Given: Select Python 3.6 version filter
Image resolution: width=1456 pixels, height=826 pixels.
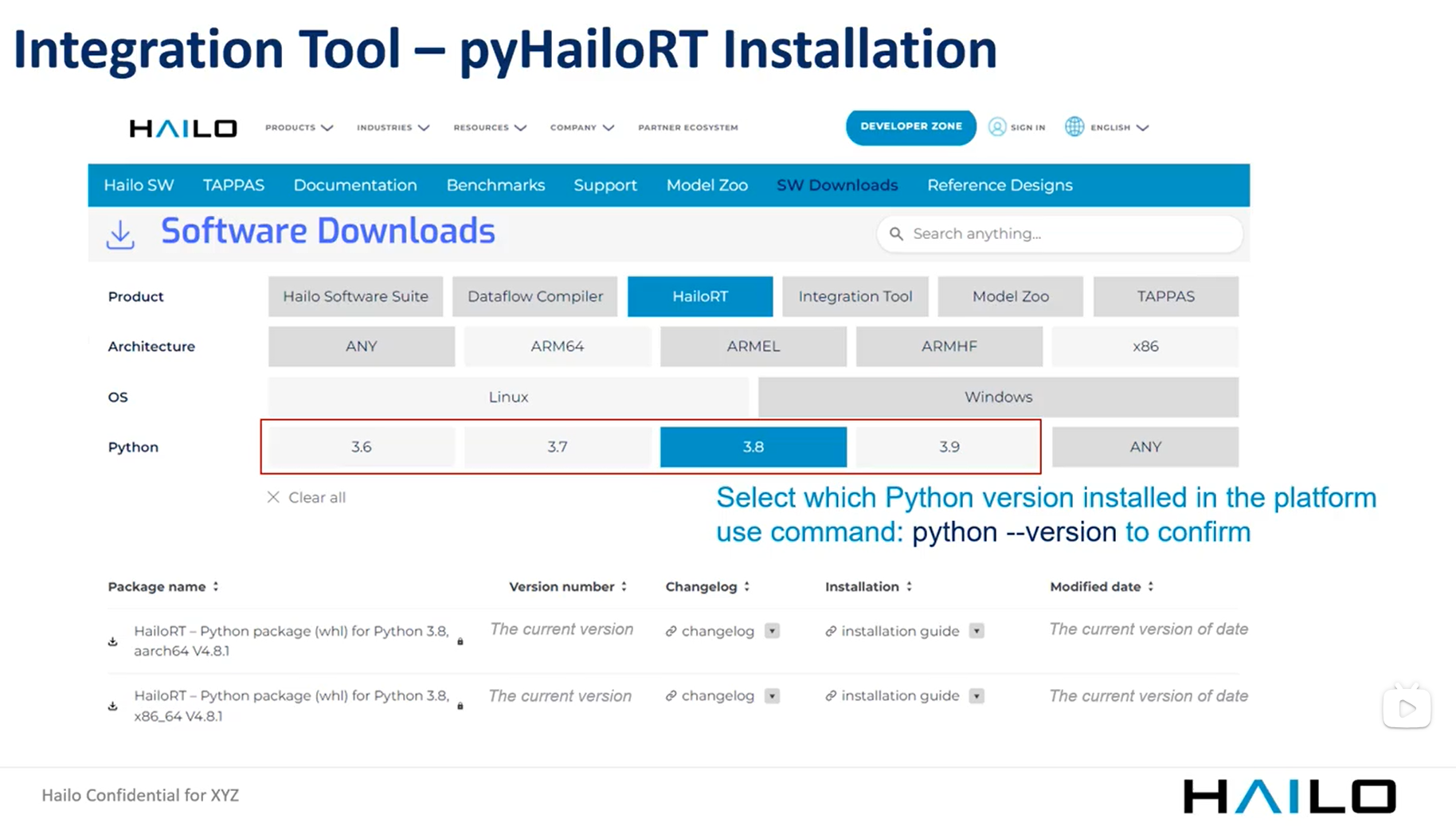Looking at the screenshot, I should (x=362, y=447).
